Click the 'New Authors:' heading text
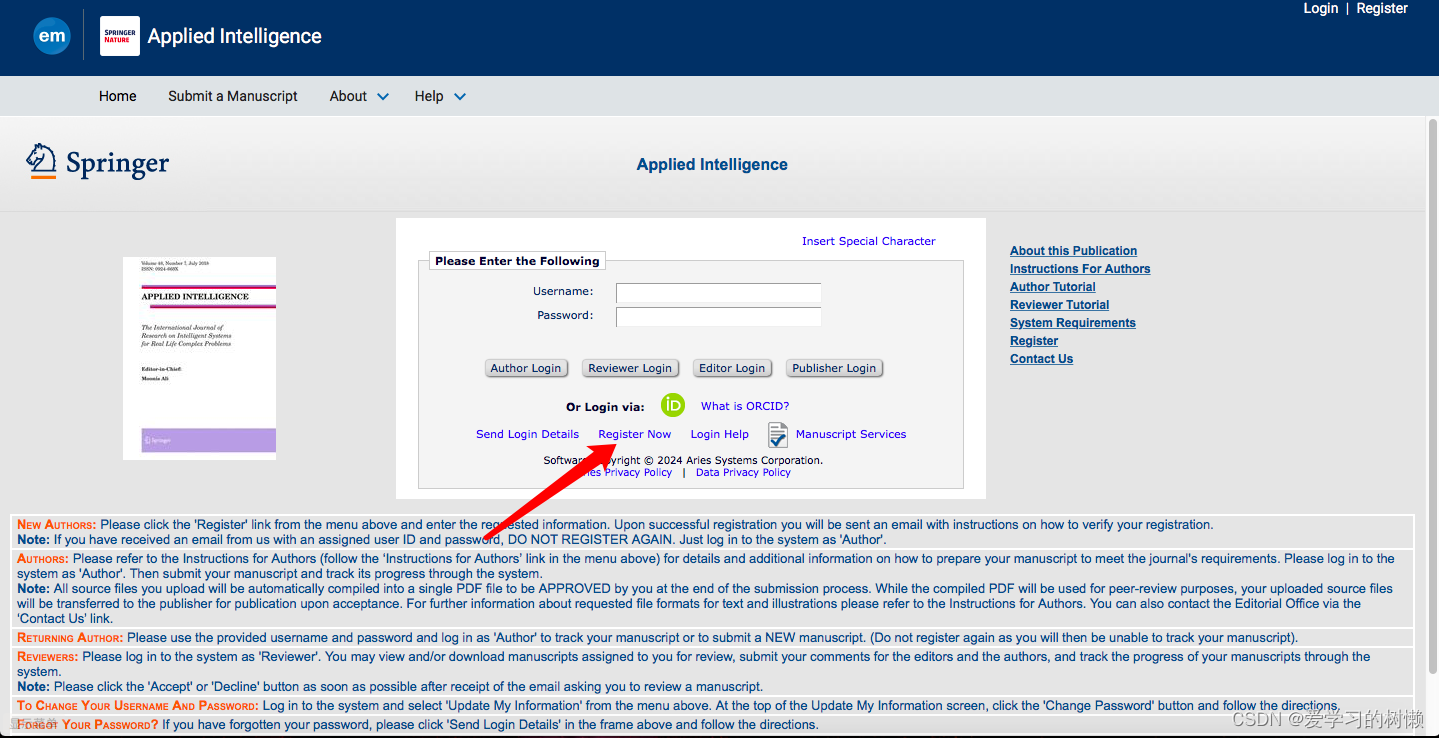The width and height of the screenshot is (1439, 738). [x=57, y=525]
